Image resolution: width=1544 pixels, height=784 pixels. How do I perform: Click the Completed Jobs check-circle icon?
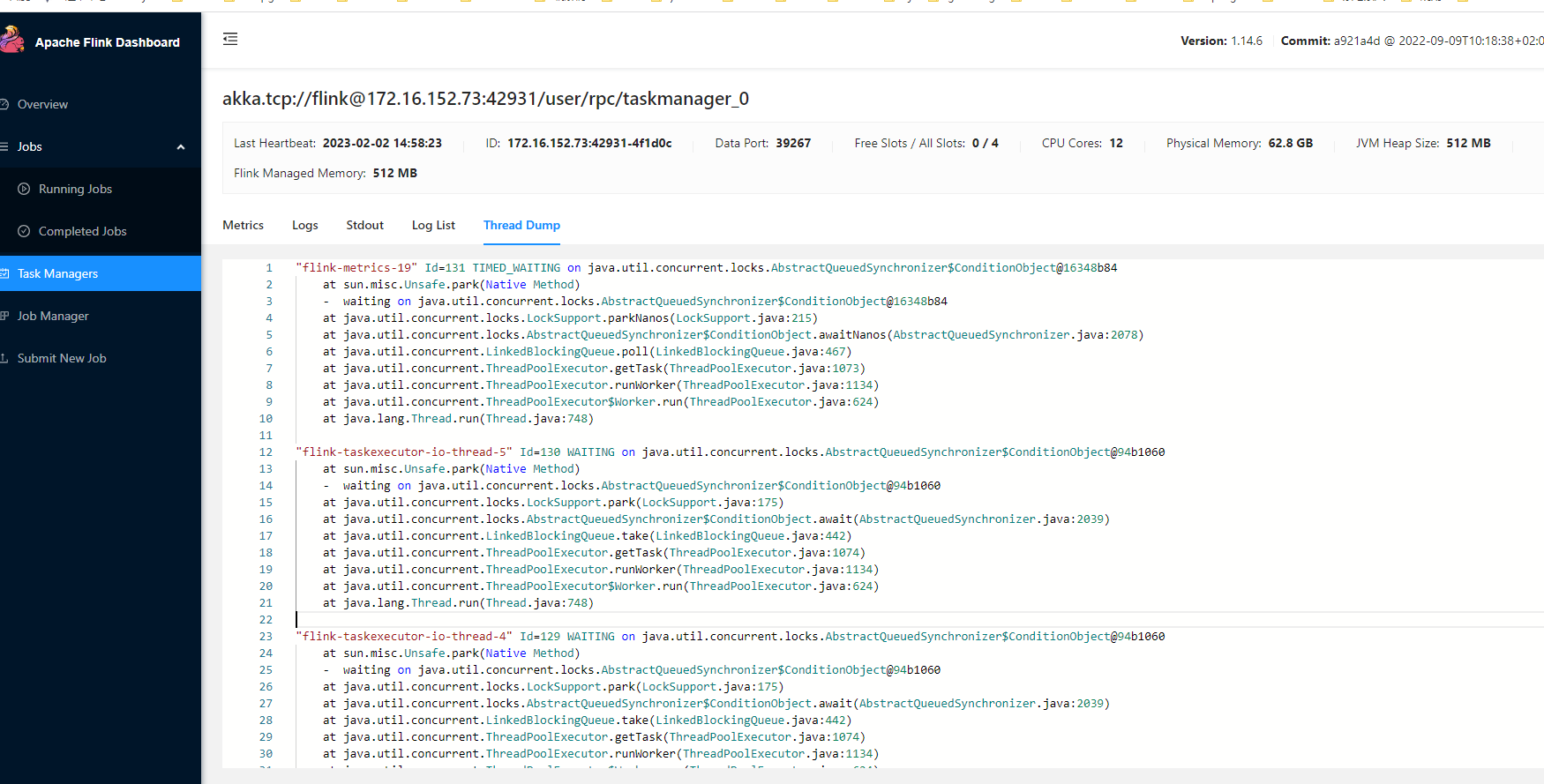24,231
